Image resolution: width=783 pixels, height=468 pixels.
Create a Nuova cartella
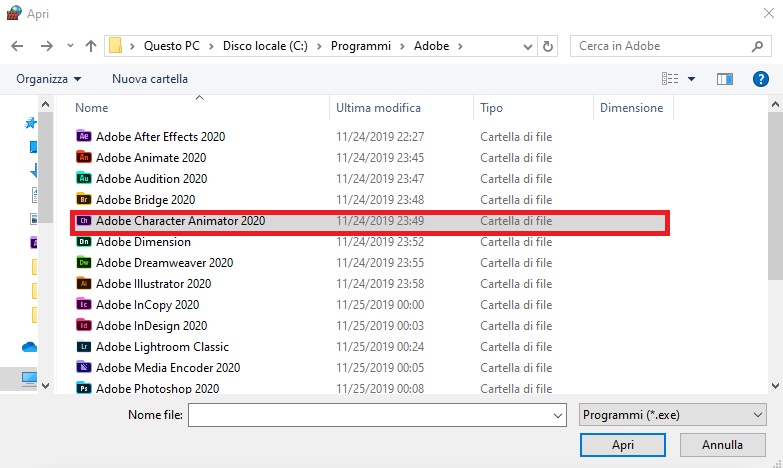(x=150, y=79)
